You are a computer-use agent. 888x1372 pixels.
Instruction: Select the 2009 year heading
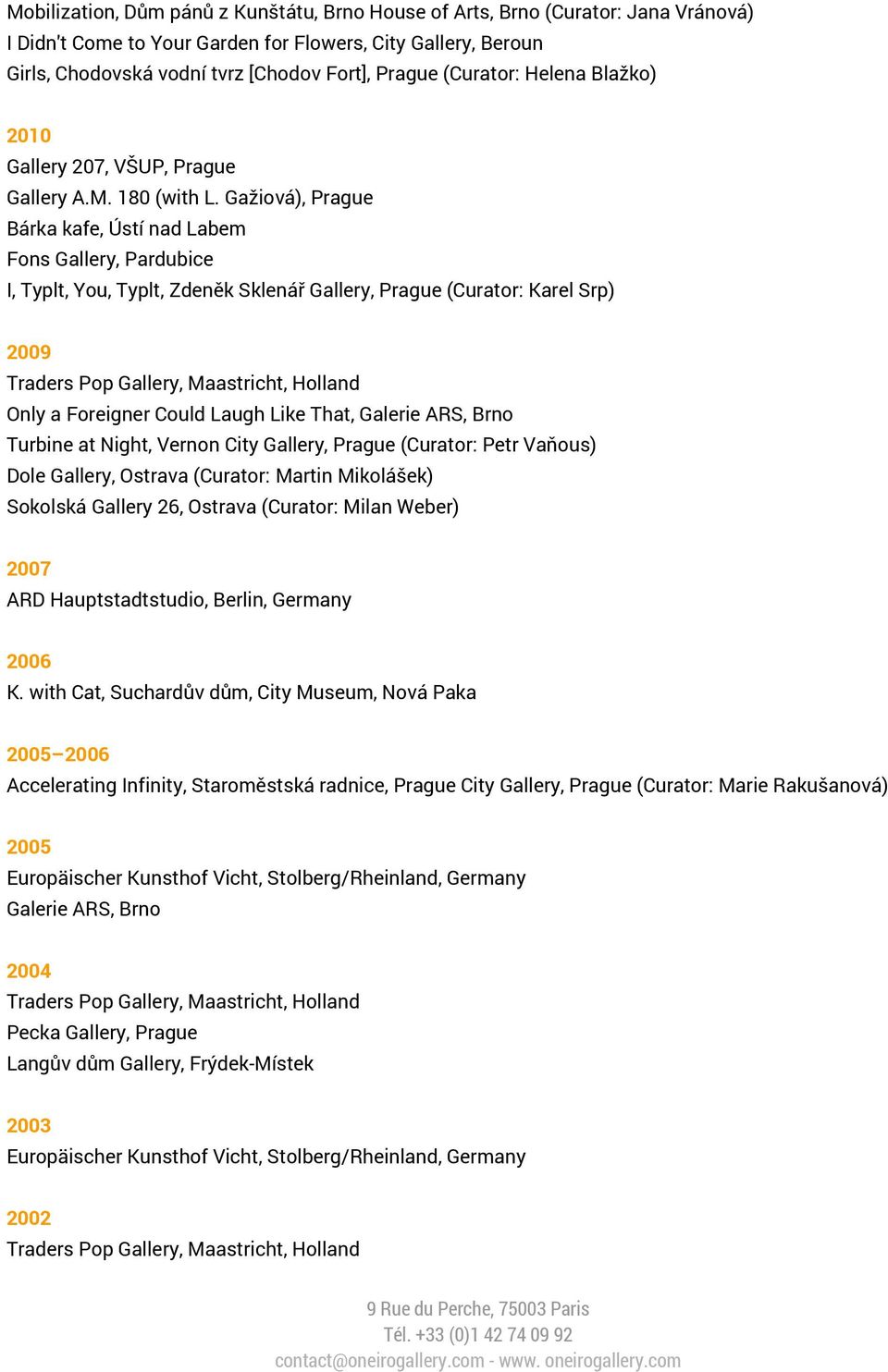[29, 352]
